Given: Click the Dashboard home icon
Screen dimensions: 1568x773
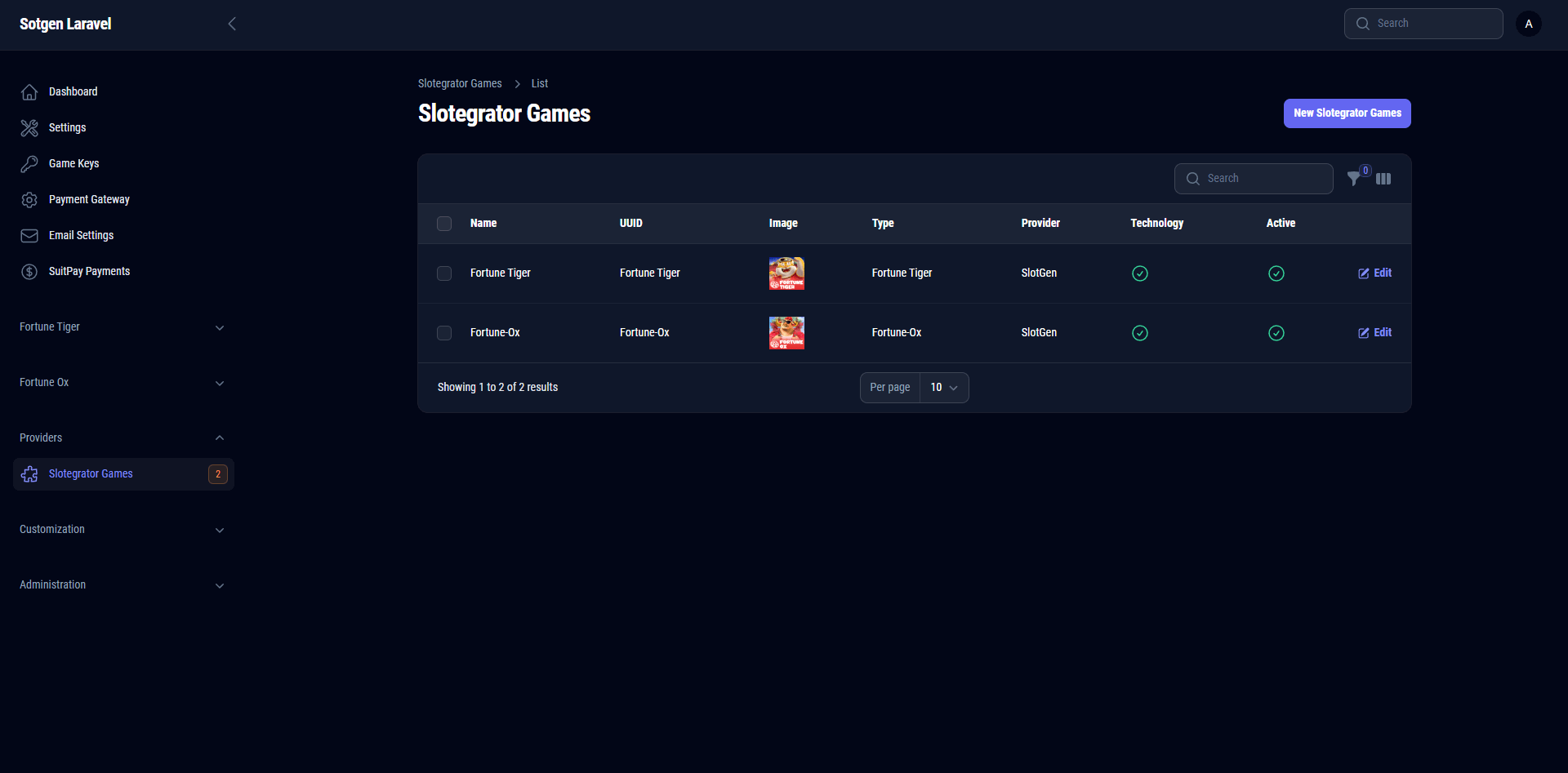Looking at the screenshot, I should (29, 92).
